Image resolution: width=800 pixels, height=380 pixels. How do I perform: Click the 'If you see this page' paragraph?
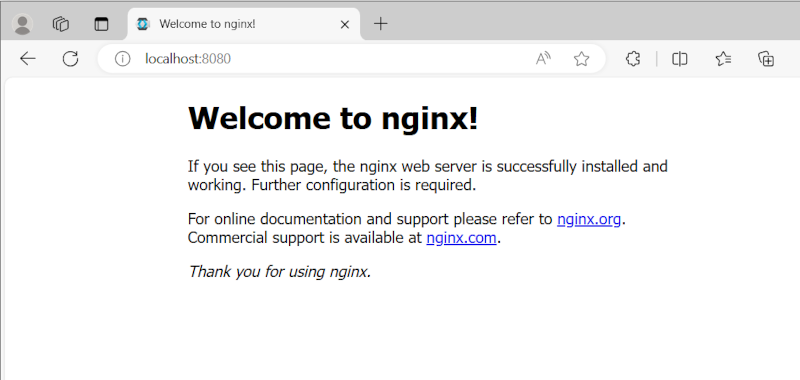coord(428,175)
